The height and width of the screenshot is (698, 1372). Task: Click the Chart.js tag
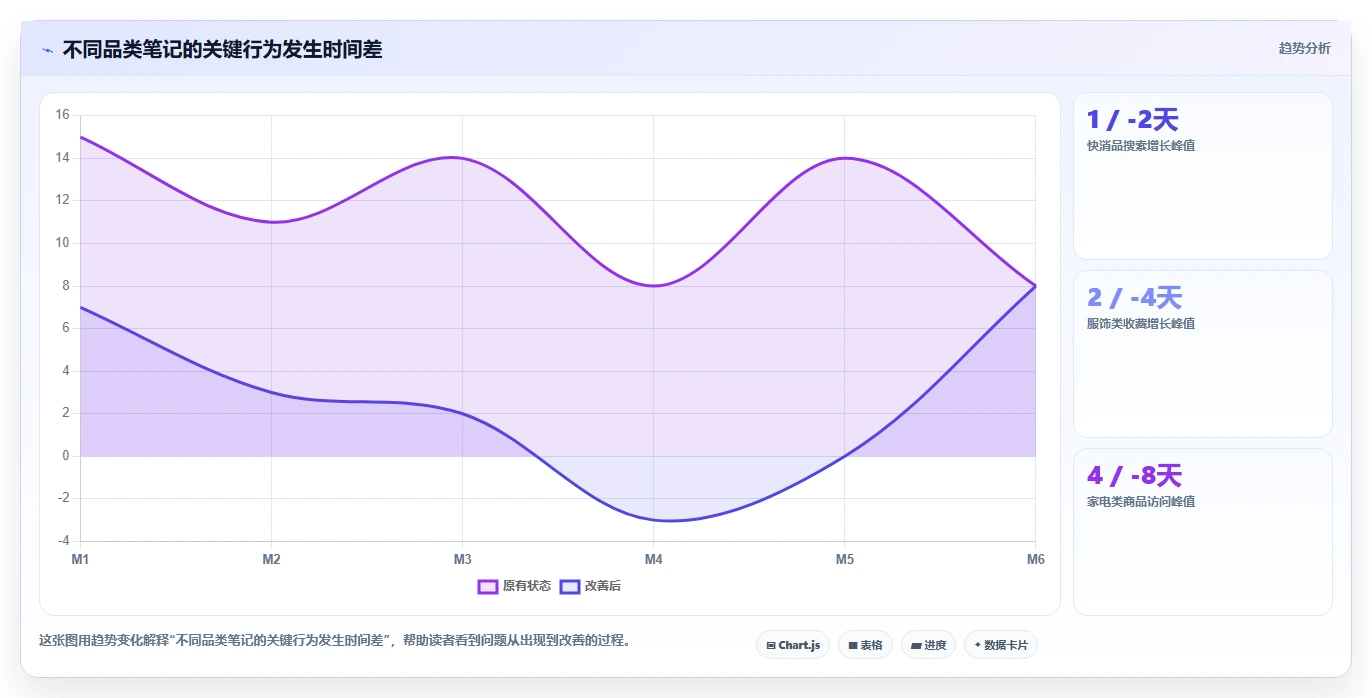(793, 645)
